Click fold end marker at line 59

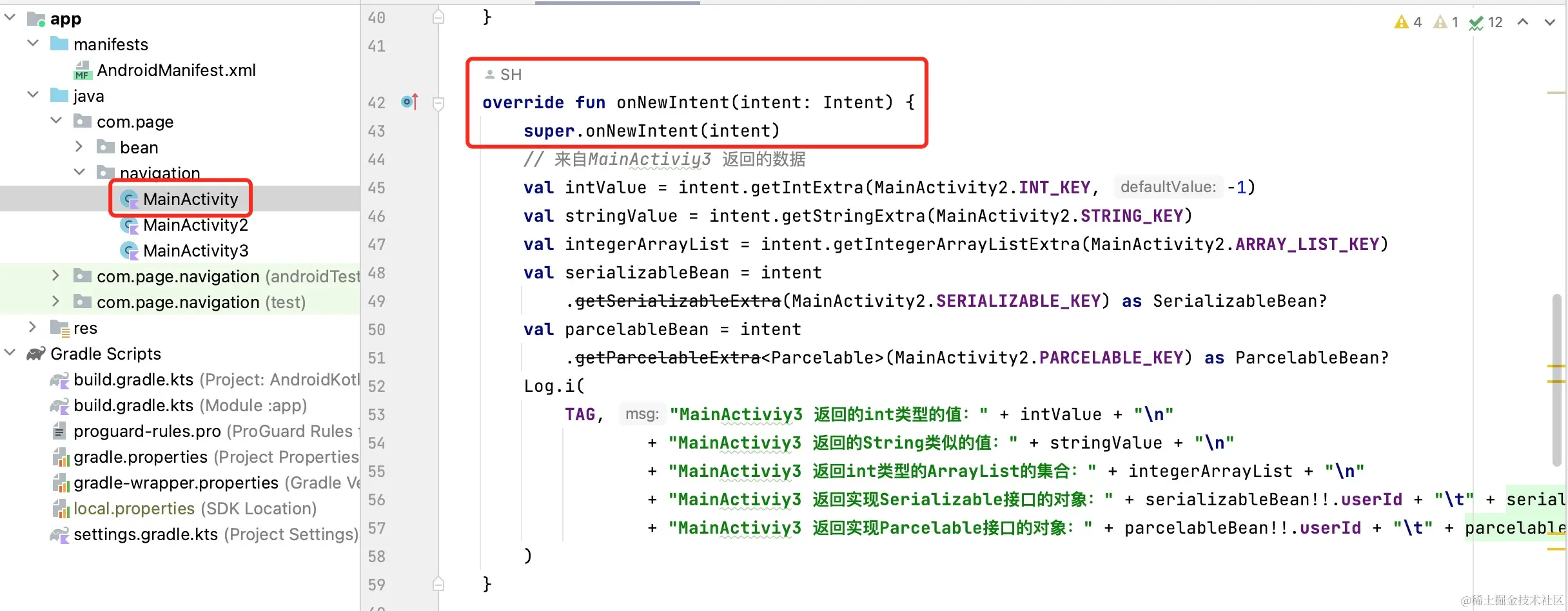coord(438,583)
